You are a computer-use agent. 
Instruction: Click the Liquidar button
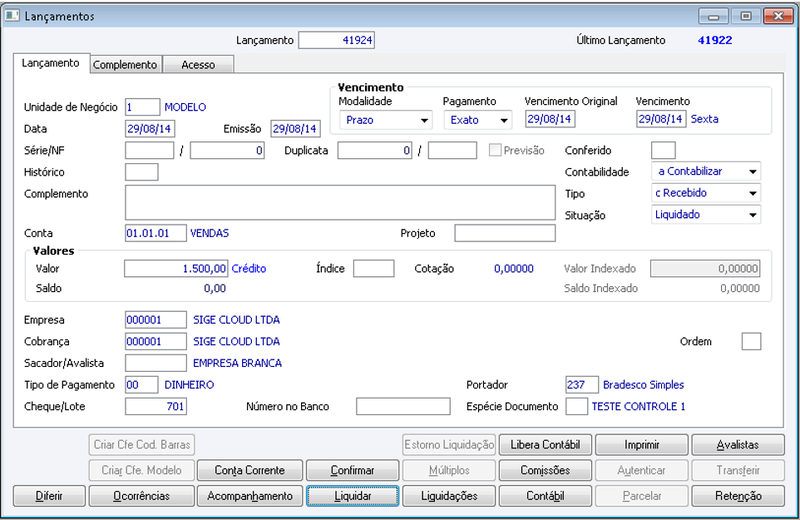tap(353, 496)
